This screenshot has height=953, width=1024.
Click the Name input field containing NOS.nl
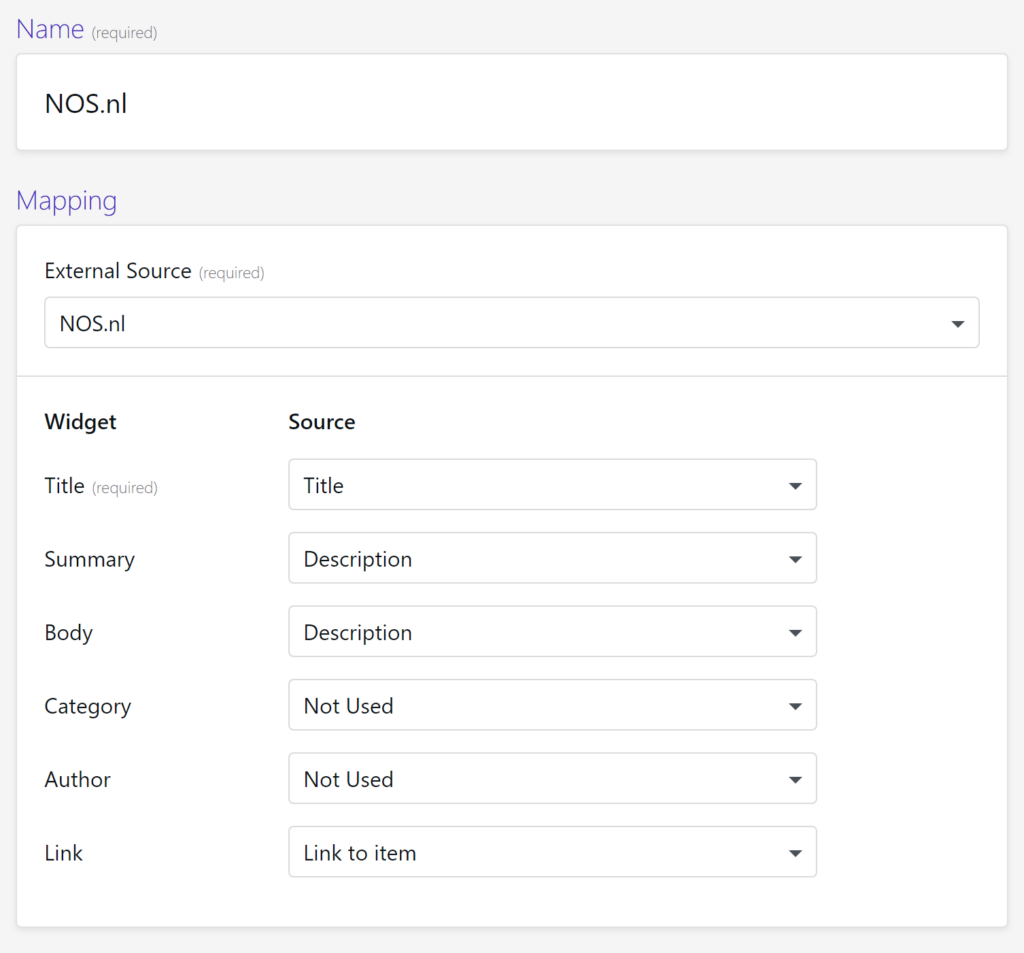pos(511,103)
